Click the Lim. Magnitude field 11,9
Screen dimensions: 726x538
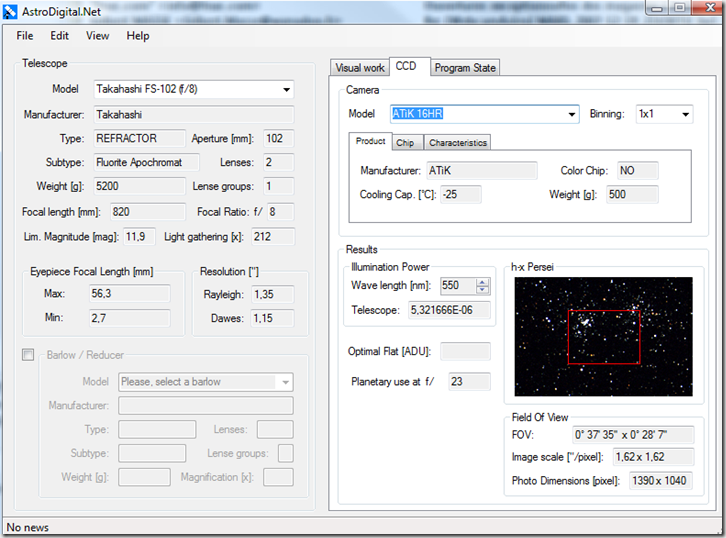tap(139, 237)
